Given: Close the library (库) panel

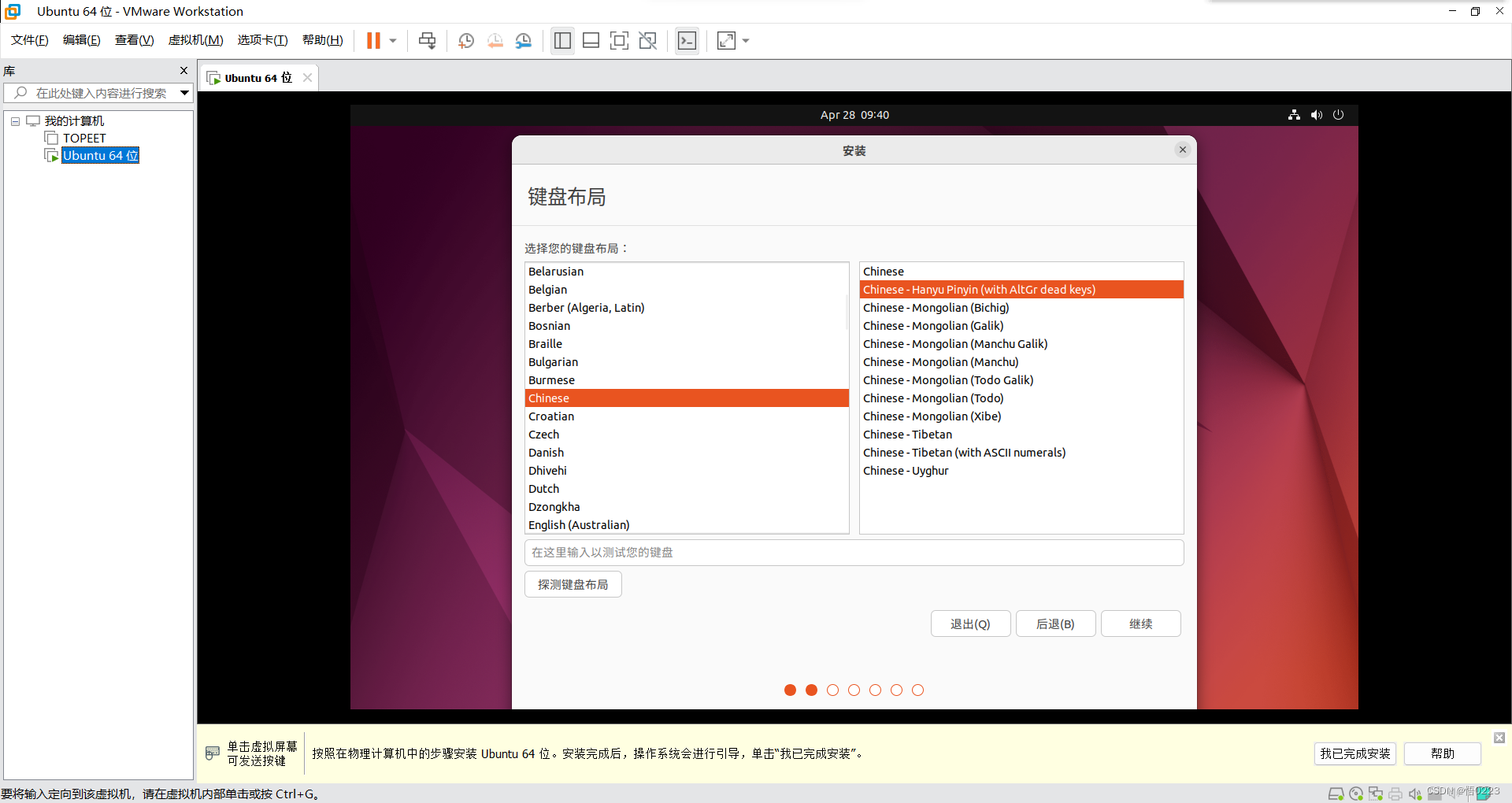Looking at the screenshot, I should (183, 71).
